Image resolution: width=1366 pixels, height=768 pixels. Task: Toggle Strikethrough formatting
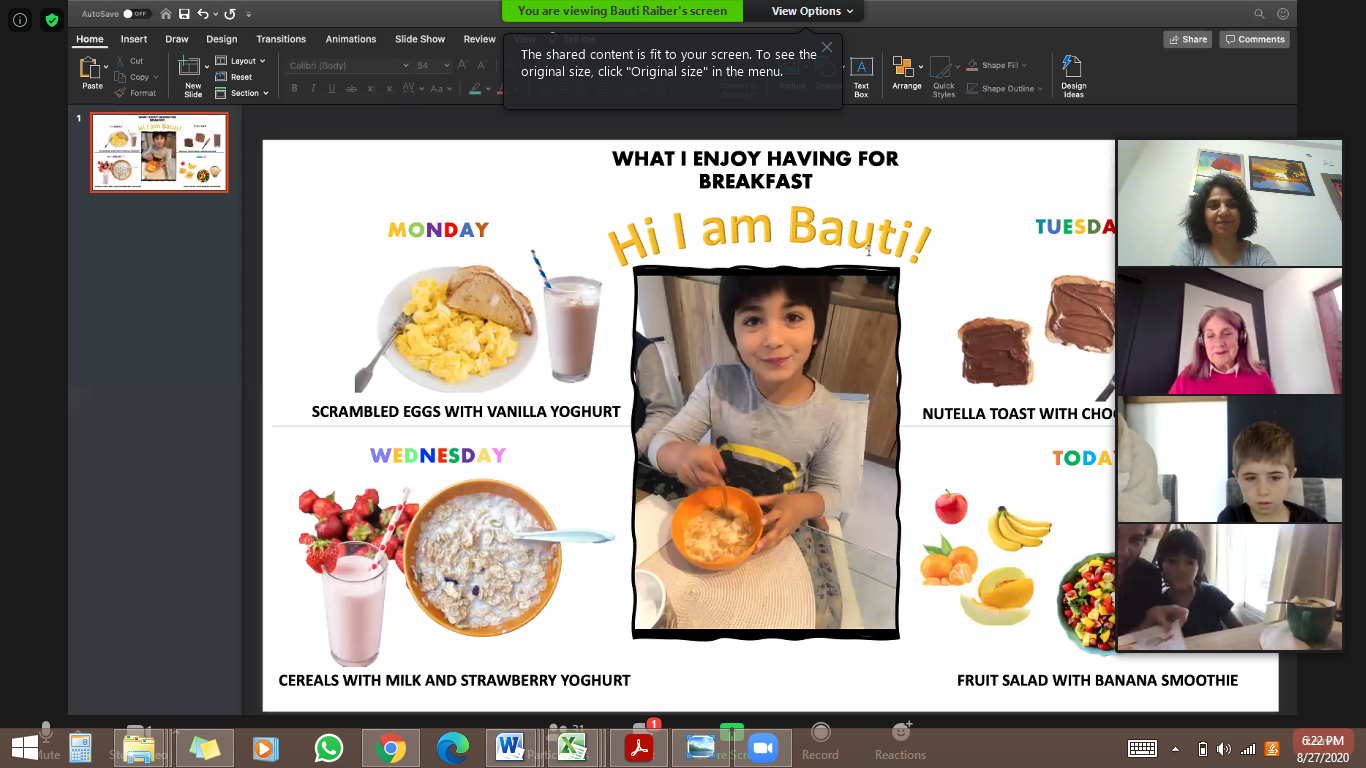coord(351,89)
